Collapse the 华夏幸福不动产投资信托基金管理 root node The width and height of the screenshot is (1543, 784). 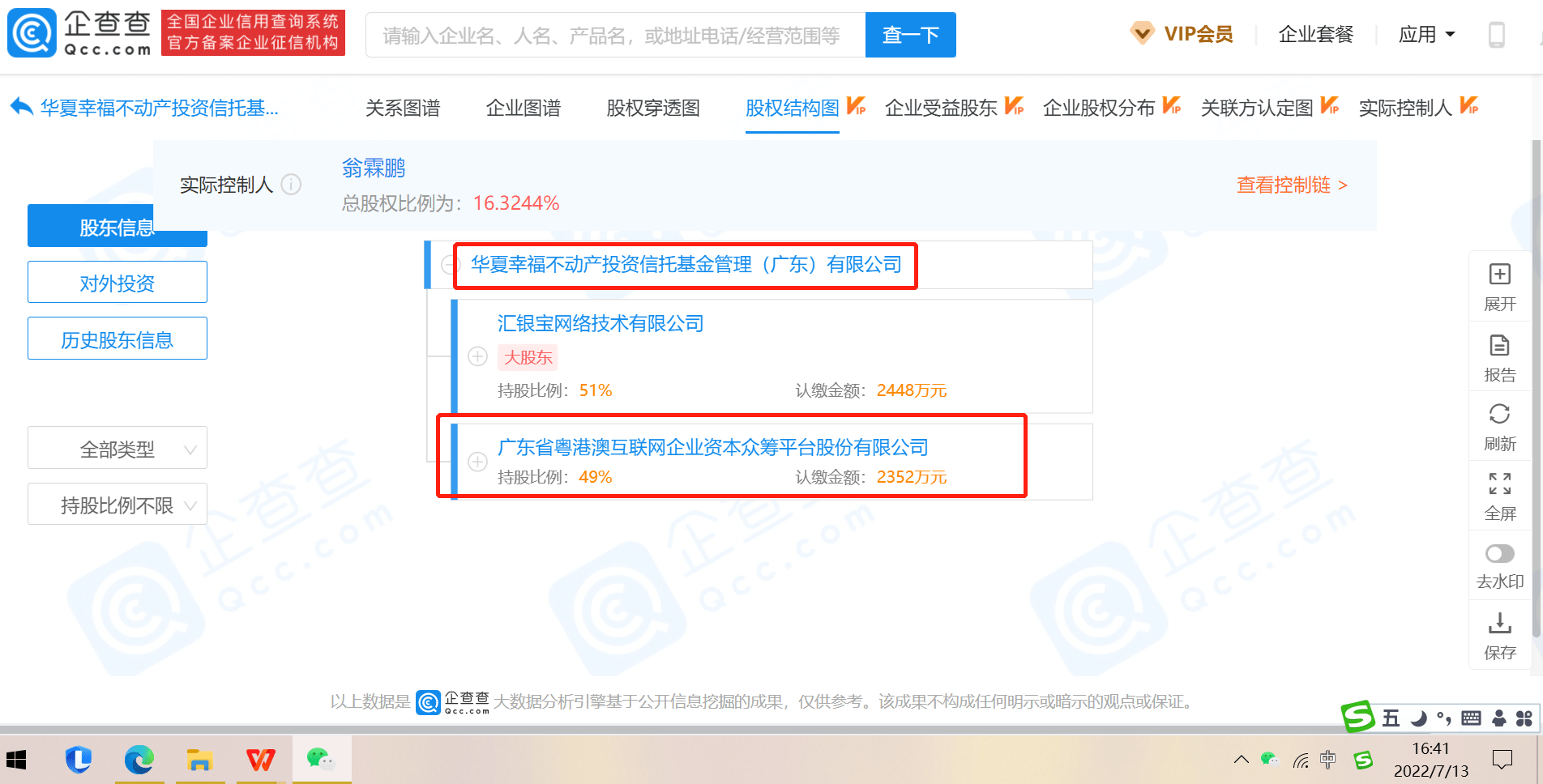[x=451, y=265]
